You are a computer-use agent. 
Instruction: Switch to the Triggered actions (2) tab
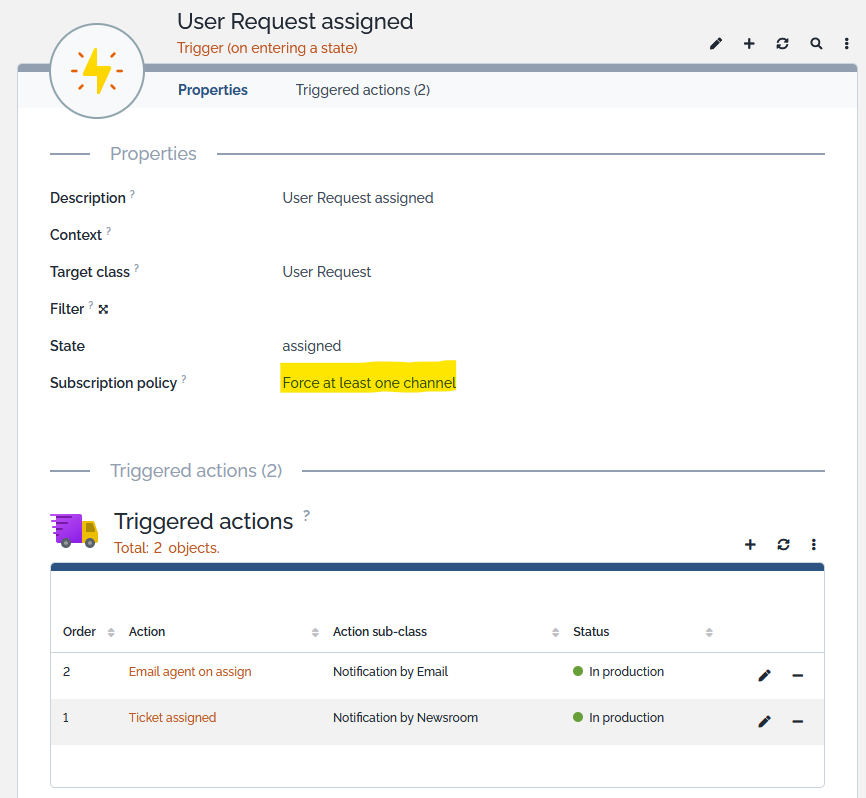(362, 90)
